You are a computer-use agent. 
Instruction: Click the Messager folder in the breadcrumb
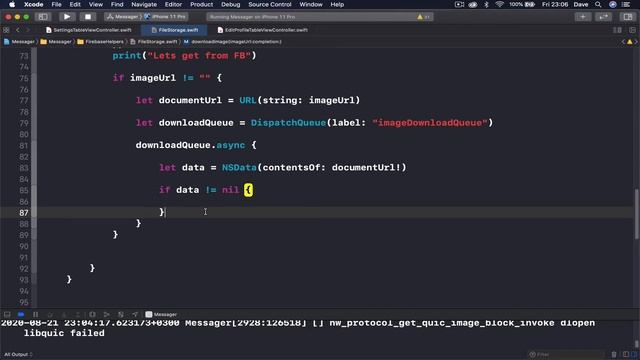(56, 42)
